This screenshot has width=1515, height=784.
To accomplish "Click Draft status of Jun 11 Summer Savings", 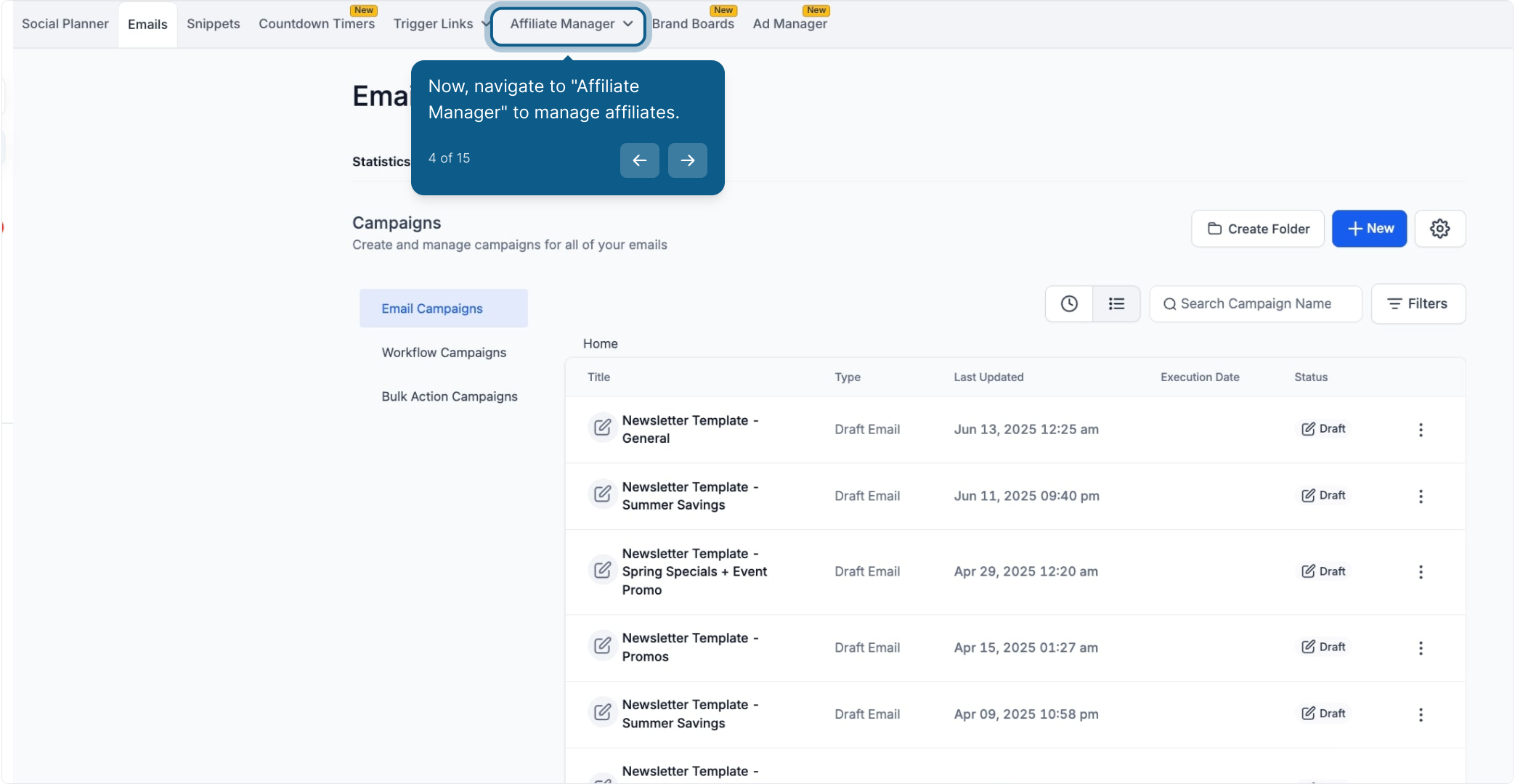I will [1323, 496].
